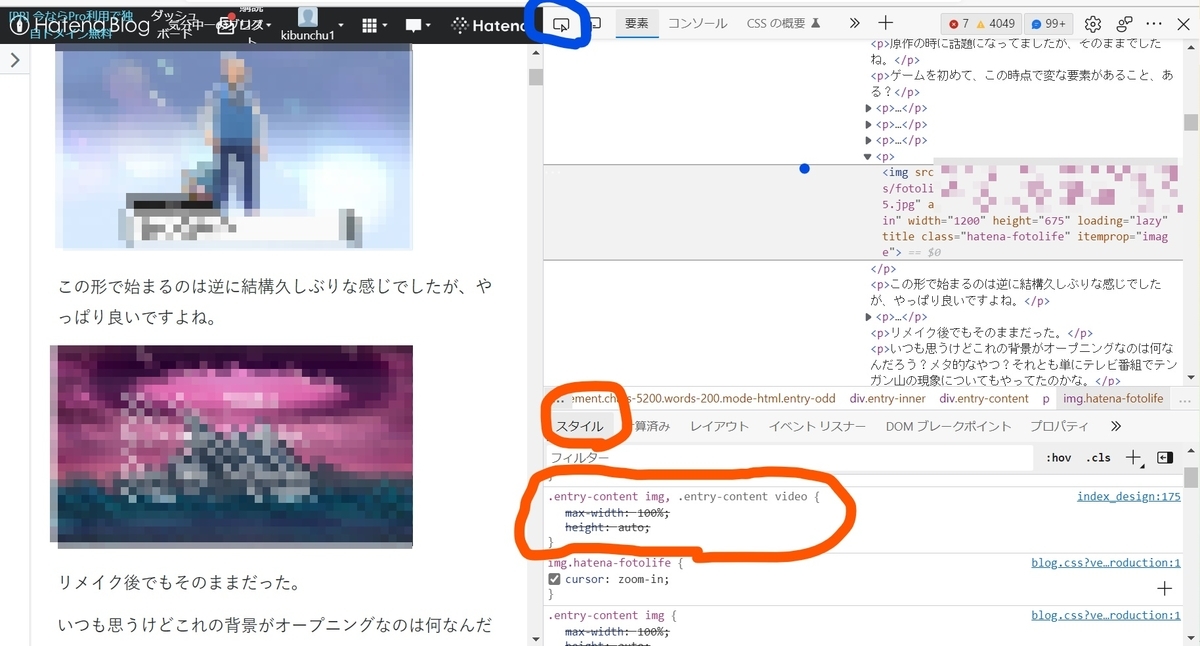Toggle the computed styles sidebar icon
1200x646 pixels.
(1164, 458)
